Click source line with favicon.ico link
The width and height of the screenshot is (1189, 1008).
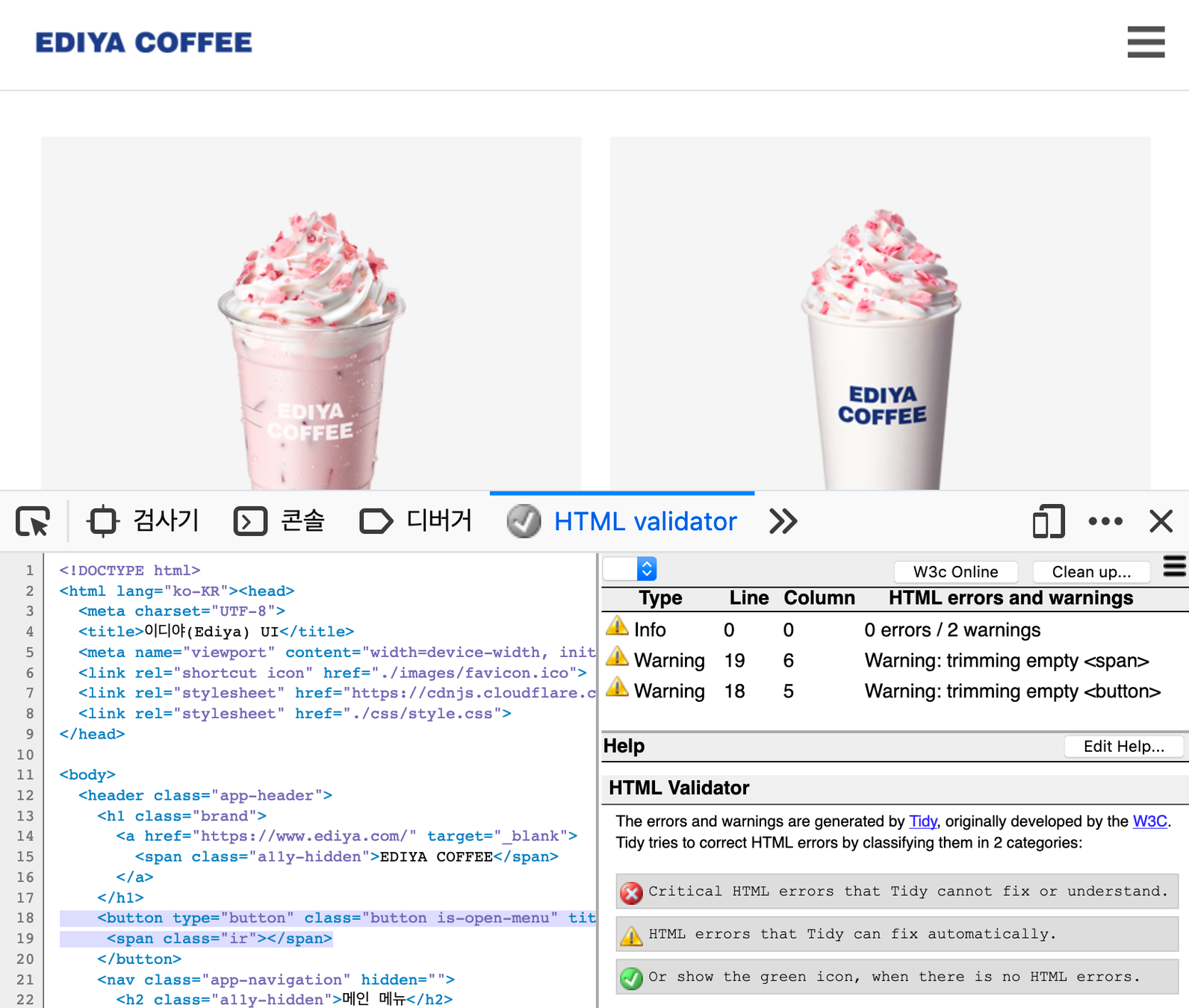click(x=332, y=673)
